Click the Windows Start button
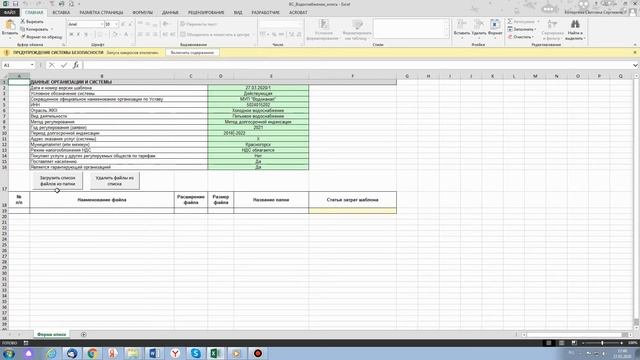This screenshot has height=360, width=640. [x=8, y=353]
